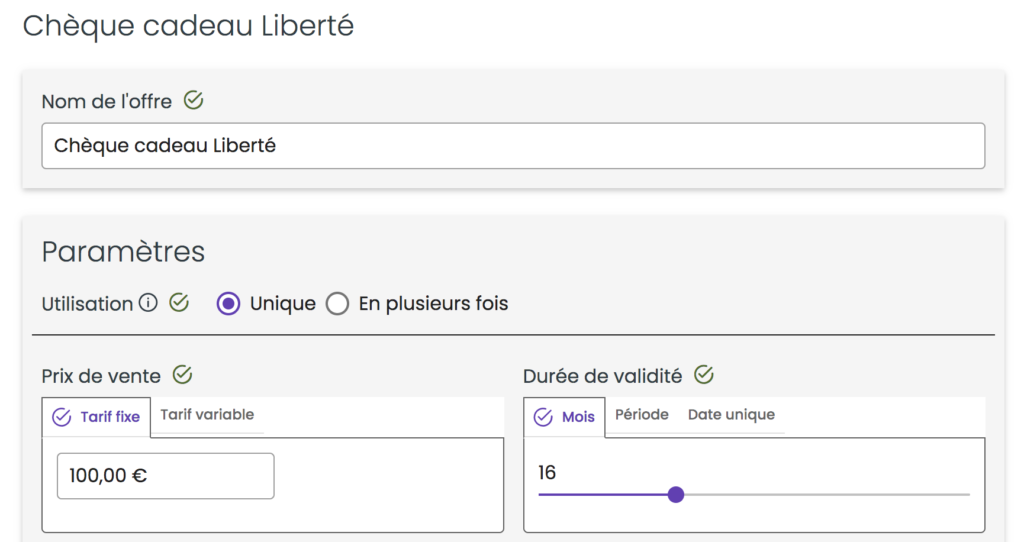Screen dimensions: 1024x542
Task: Click the purple check icon in Mois tab
Action: pos(543,417)
